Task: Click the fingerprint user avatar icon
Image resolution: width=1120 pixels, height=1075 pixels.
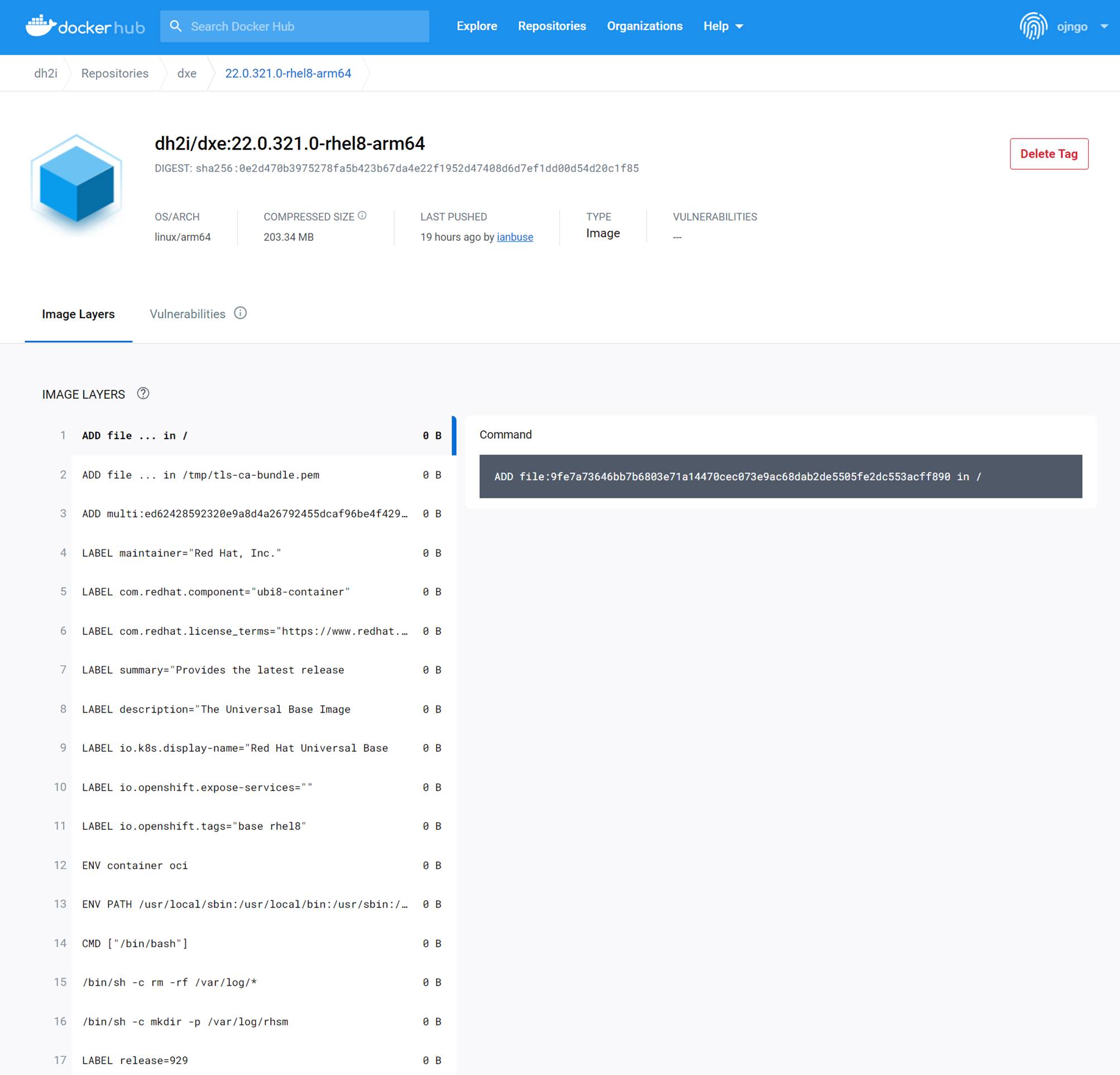Action: pos(1032,26)
